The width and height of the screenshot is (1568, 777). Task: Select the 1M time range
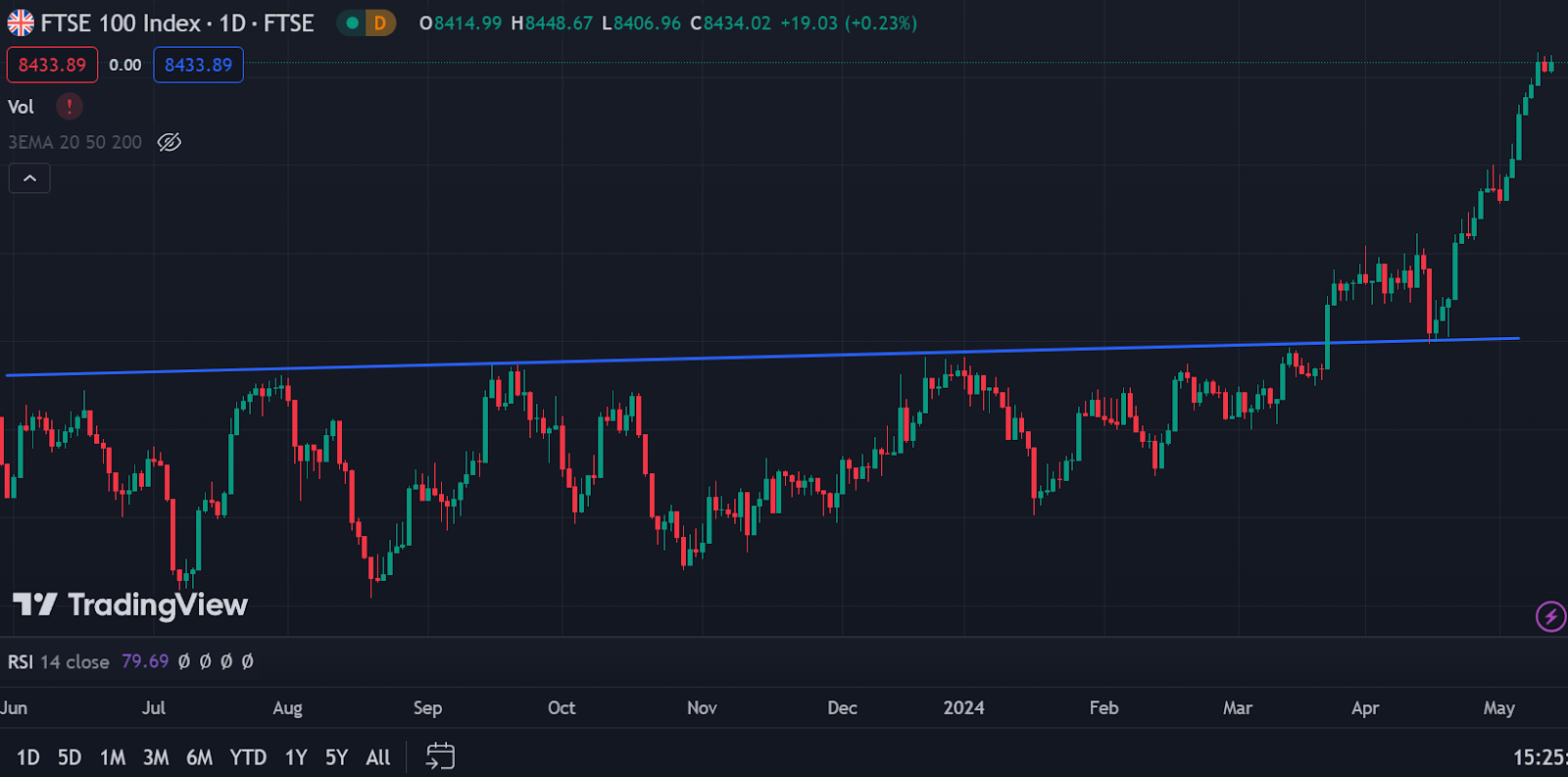(113, 757)
